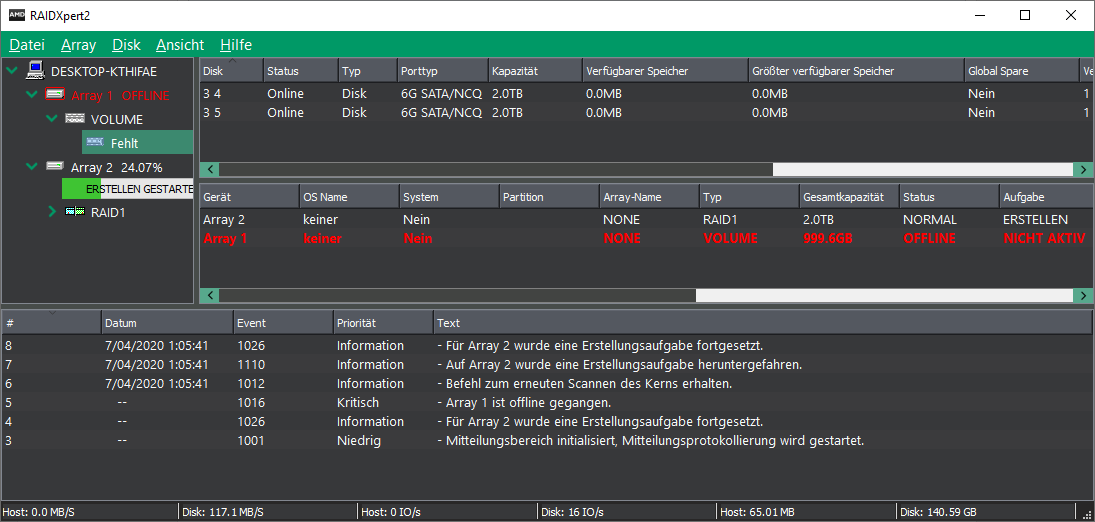Collapse the DESKTOP-KTHIFAE tree node
Viewport: 1095px width, 522px height.
coord(12,71)
